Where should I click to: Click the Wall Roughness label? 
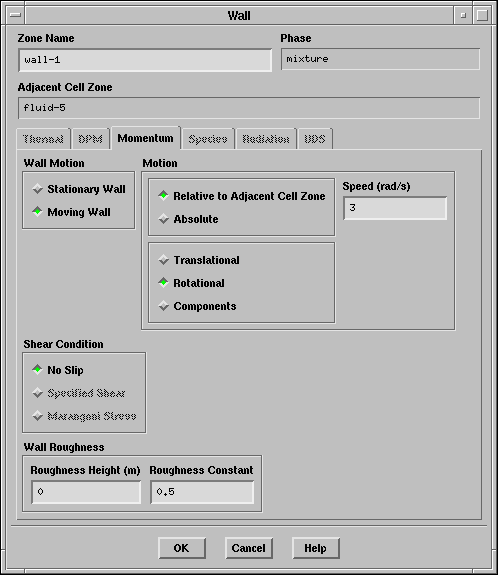(64, 447)
